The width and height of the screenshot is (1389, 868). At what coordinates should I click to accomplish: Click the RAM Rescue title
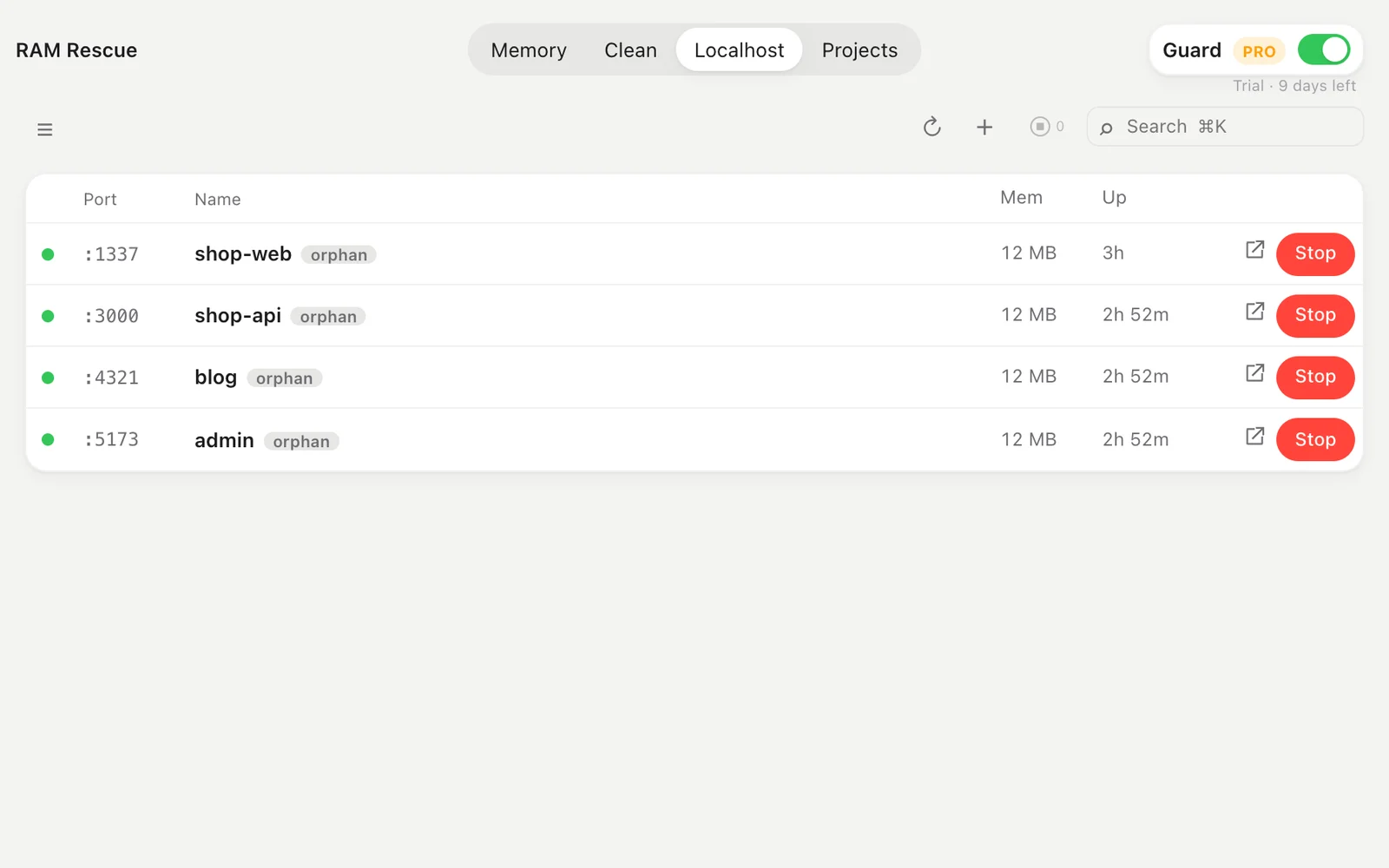pos(76,50)
